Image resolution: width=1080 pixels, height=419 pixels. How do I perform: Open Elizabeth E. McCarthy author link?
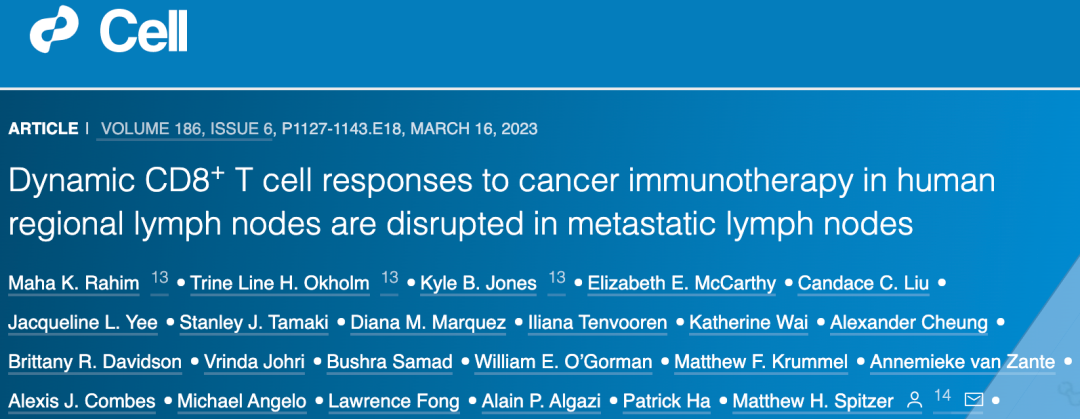(x=681, y=284)
